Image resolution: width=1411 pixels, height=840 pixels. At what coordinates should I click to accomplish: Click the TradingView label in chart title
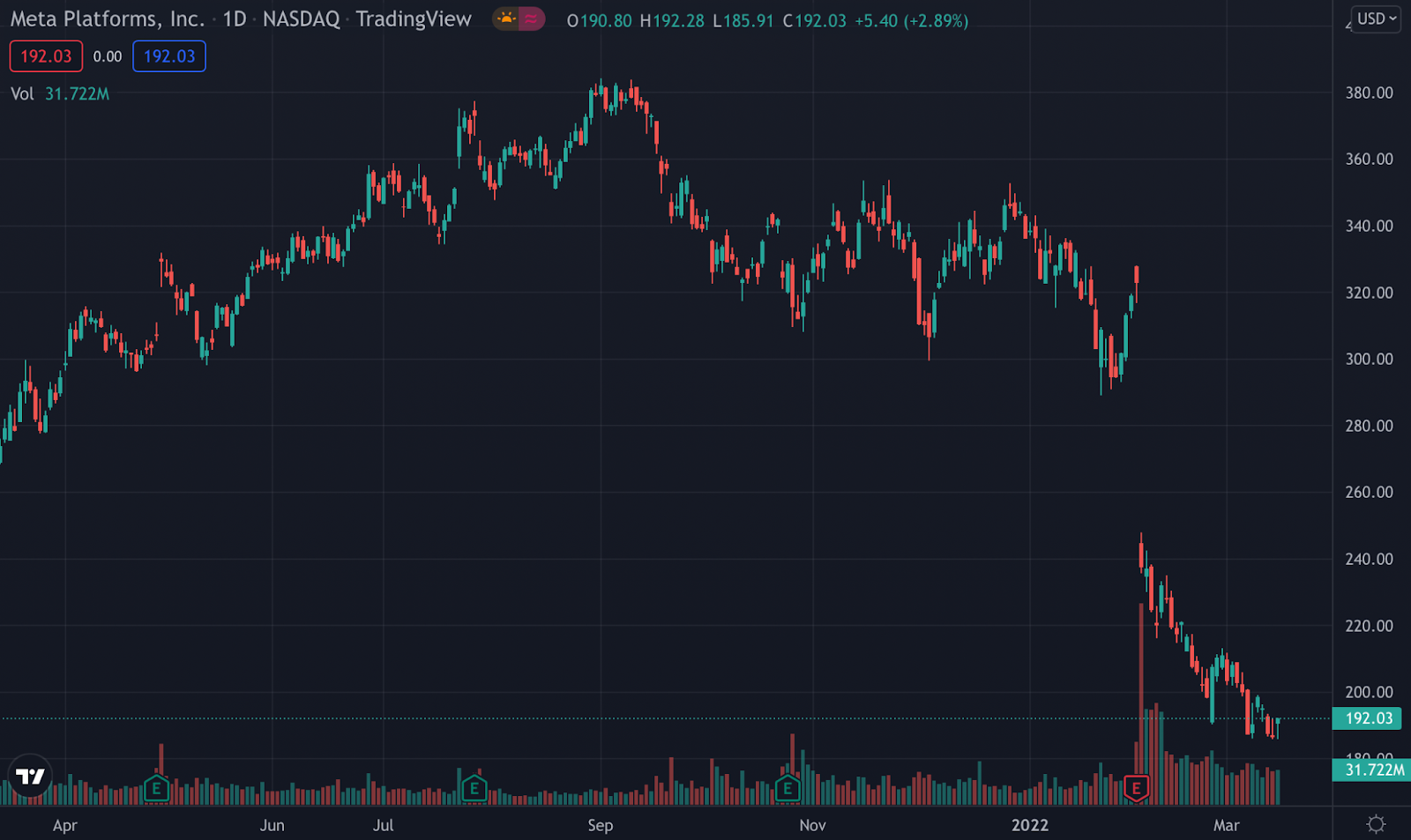[x=414, y=19]
